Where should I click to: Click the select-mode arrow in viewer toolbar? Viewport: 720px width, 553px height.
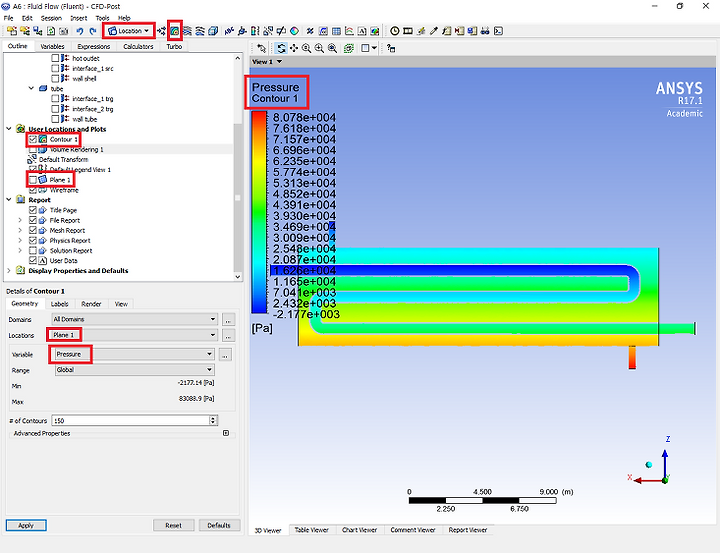pyautogui.click(x=261, y=48)
